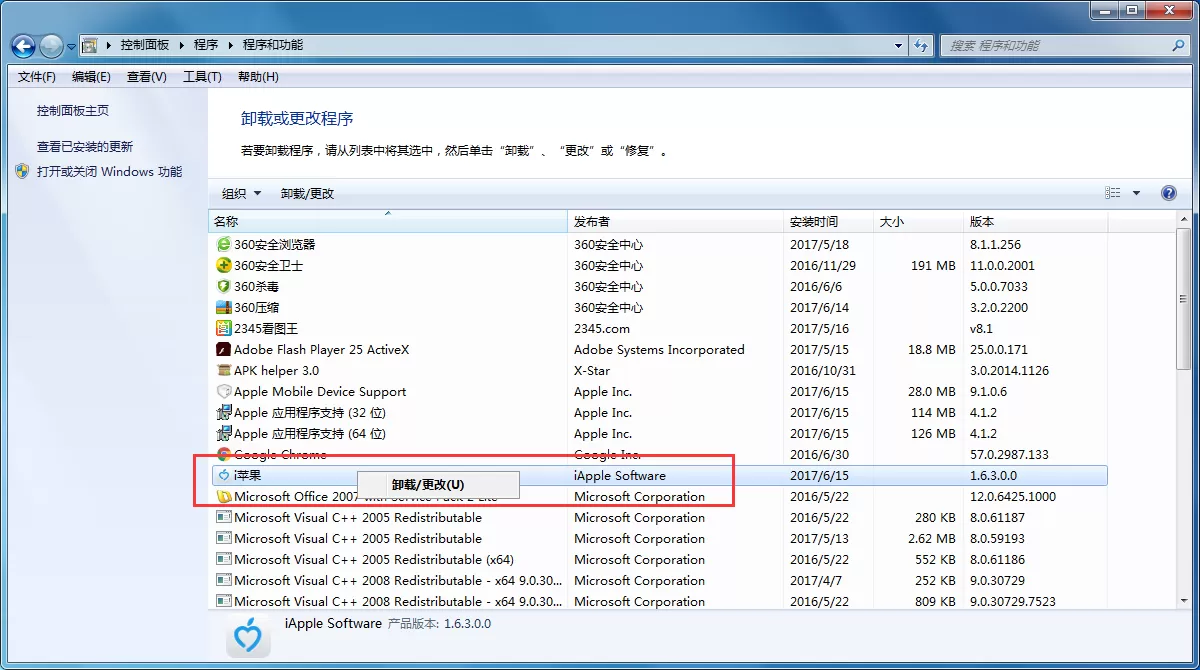
Task: Click the Apple 应用程序支持 (32 位) icon
Action: point(224,412)
